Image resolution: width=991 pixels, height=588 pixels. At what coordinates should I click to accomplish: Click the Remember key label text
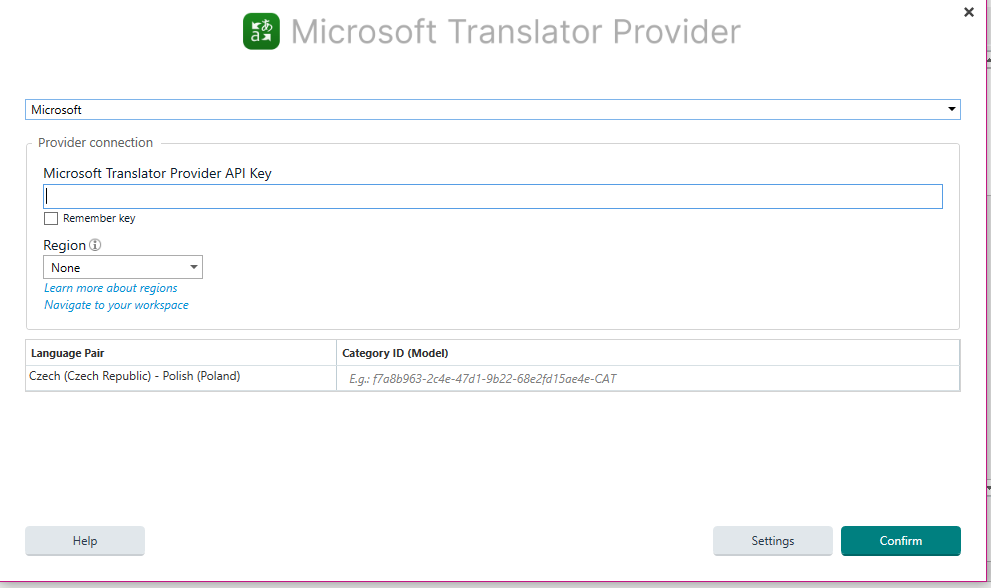[99, 218]
